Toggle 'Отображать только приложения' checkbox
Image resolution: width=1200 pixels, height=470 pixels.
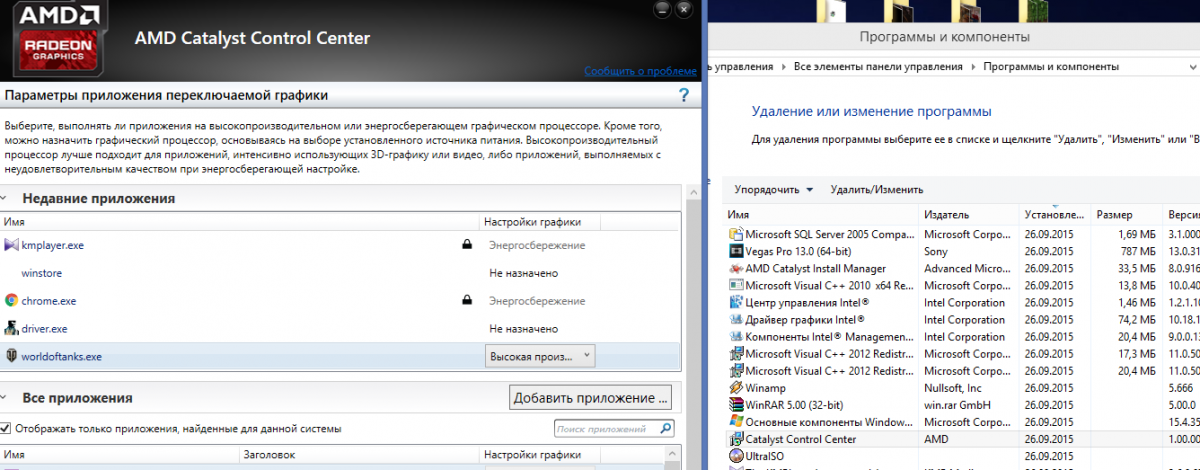click(x=7, y=428)
